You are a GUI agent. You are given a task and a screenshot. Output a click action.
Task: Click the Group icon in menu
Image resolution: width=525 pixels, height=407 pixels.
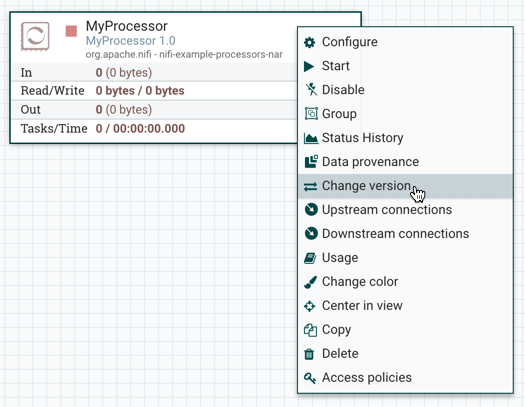point(311,114)
